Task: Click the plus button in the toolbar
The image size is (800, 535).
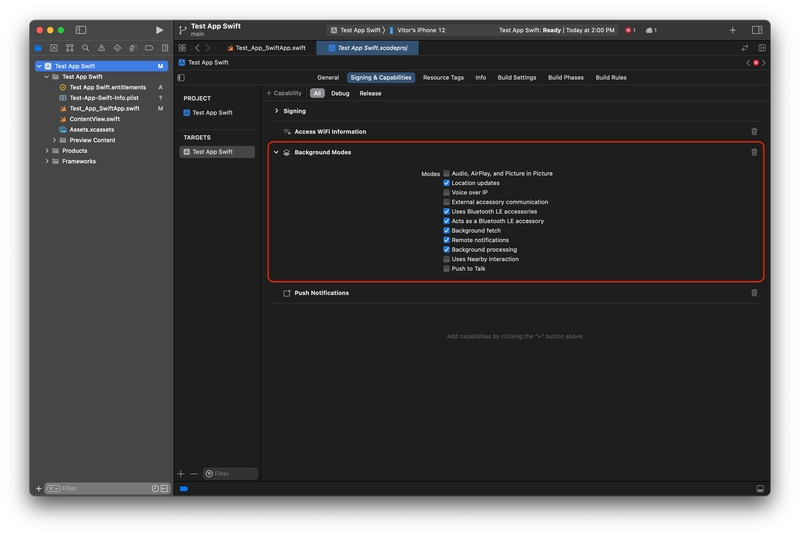Action: pyautogui.click(x=732, y=30)
